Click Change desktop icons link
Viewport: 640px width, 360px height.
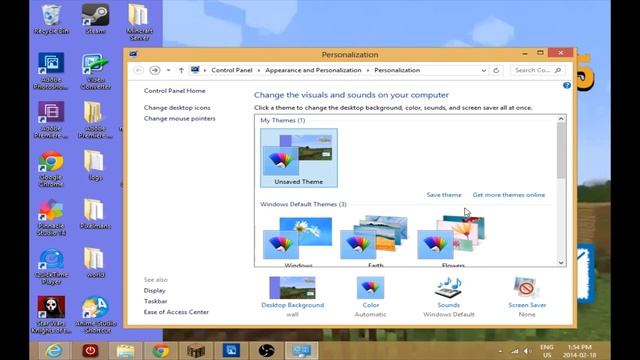[177, 107]
